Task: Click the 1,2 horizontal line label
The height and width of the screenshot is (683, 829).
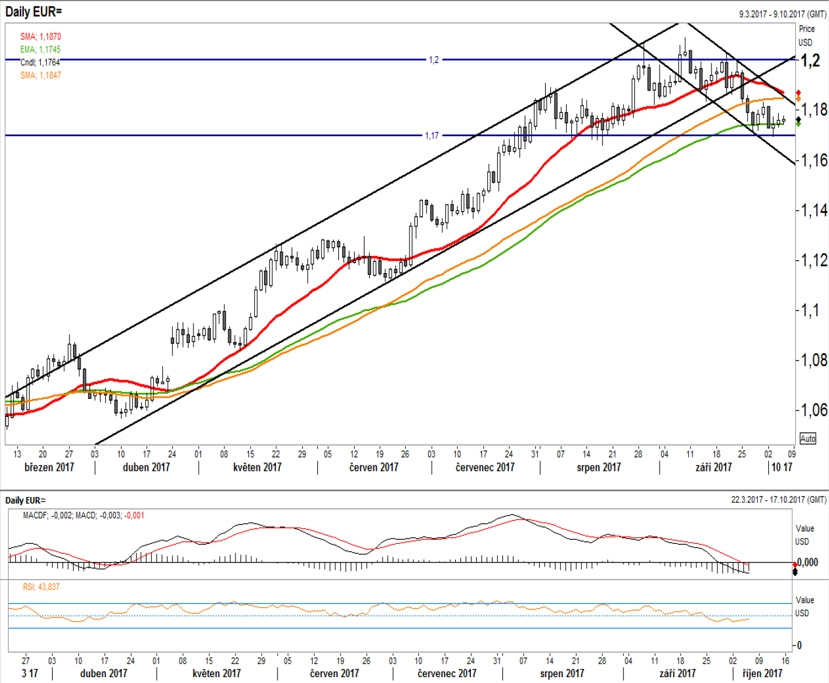Action: pyautogui.click(x=434, y=60)
